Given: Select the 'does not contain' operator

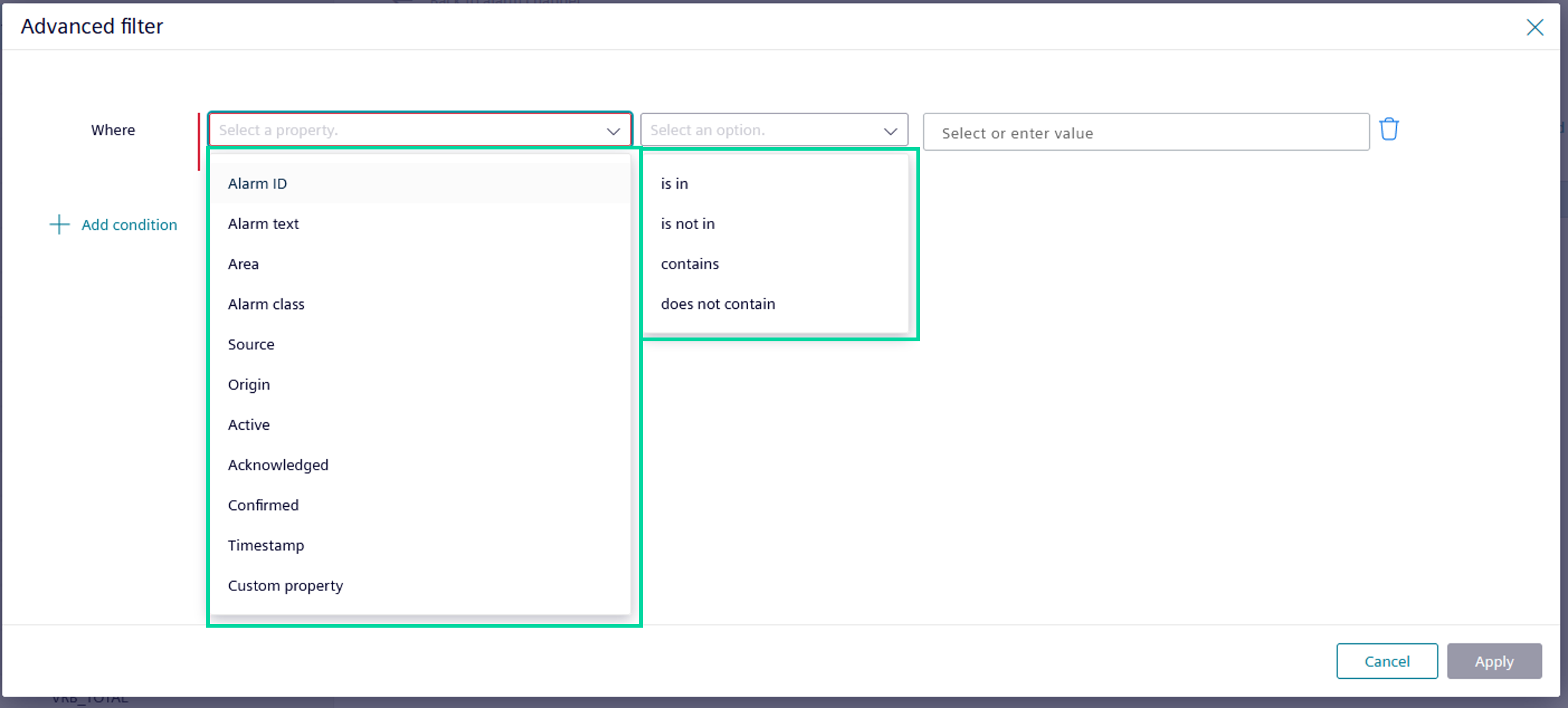Looking at the screenshot, I should (x=776, y=304).
